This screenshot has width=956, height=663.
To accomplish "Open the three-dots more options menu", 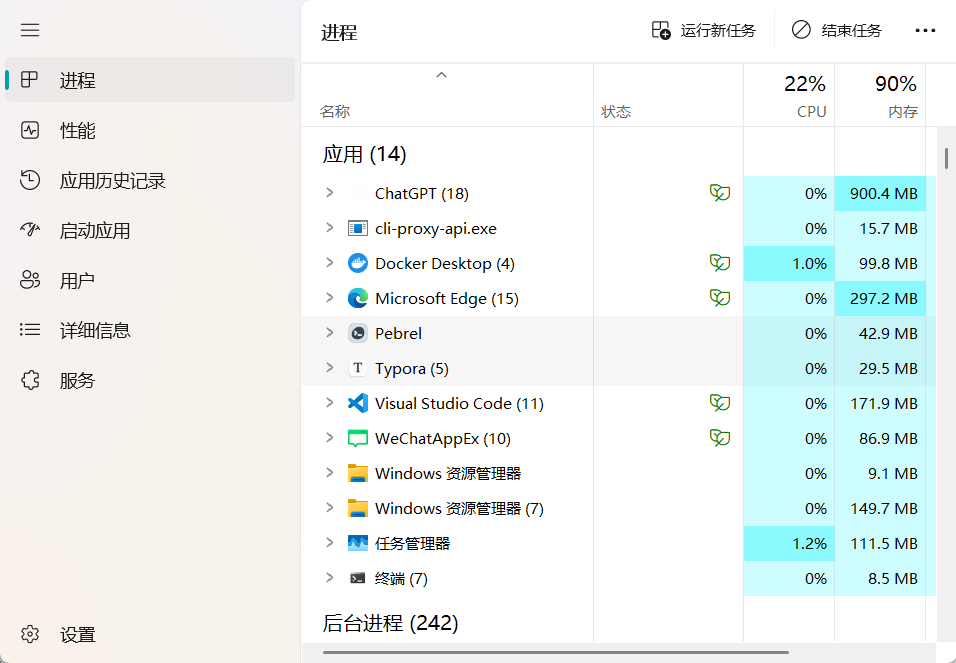I will [x=925, y=30].
